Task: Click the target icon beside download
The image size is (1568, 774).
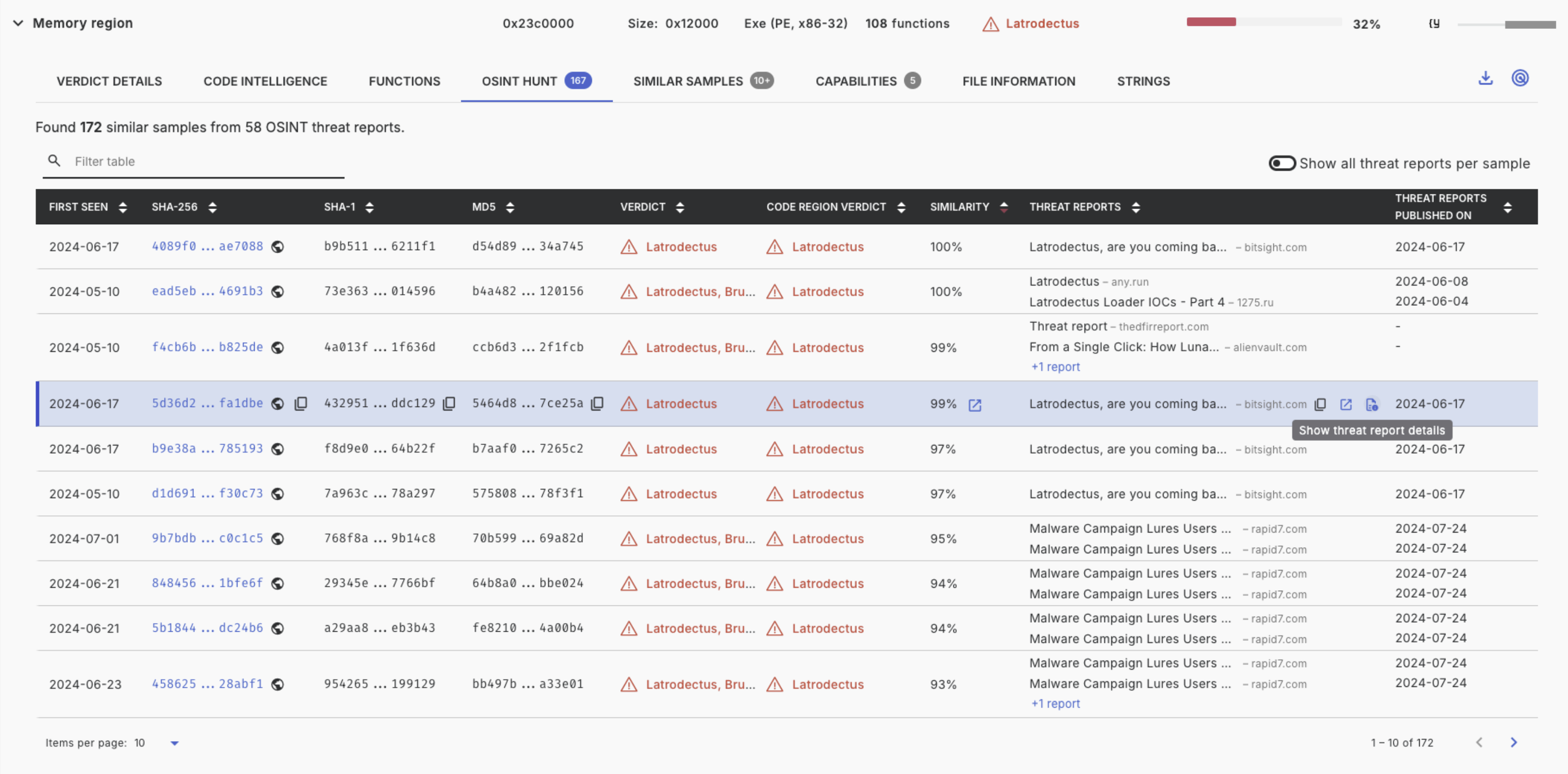Action: click(1520, 78)
